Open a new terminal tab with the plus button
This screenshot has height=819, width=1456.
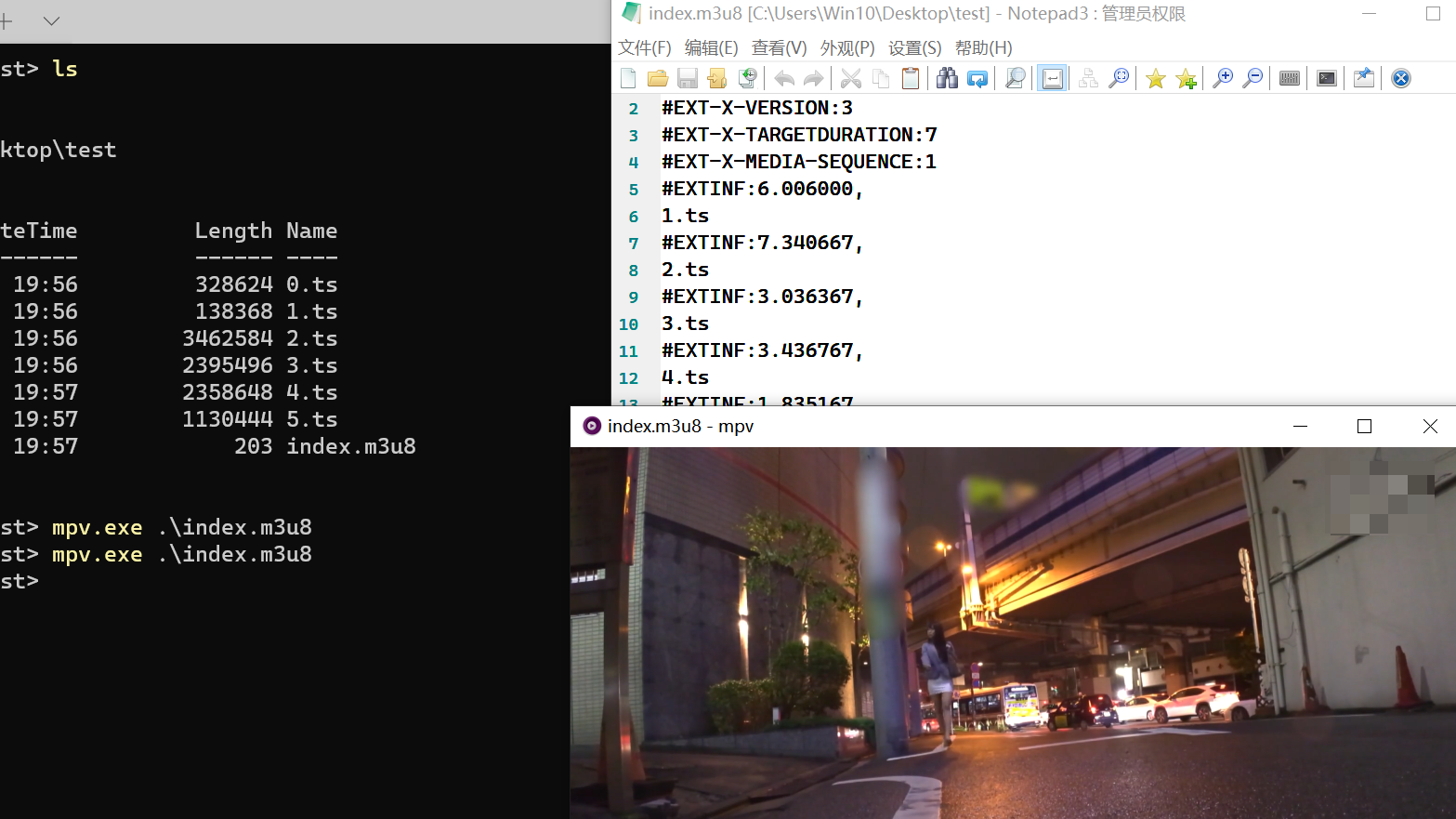point(7,20)
